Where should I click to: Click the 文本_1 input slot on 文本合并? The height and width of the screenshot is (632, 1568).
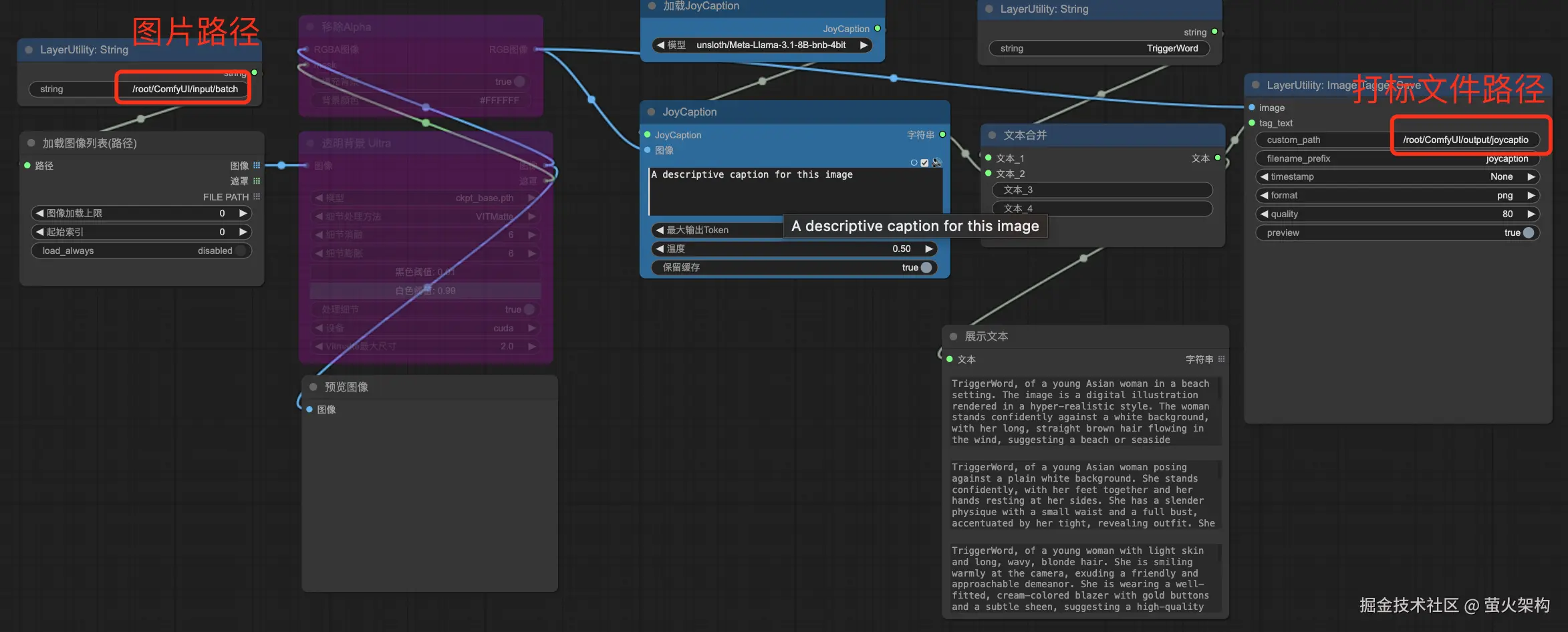[989, 158]
